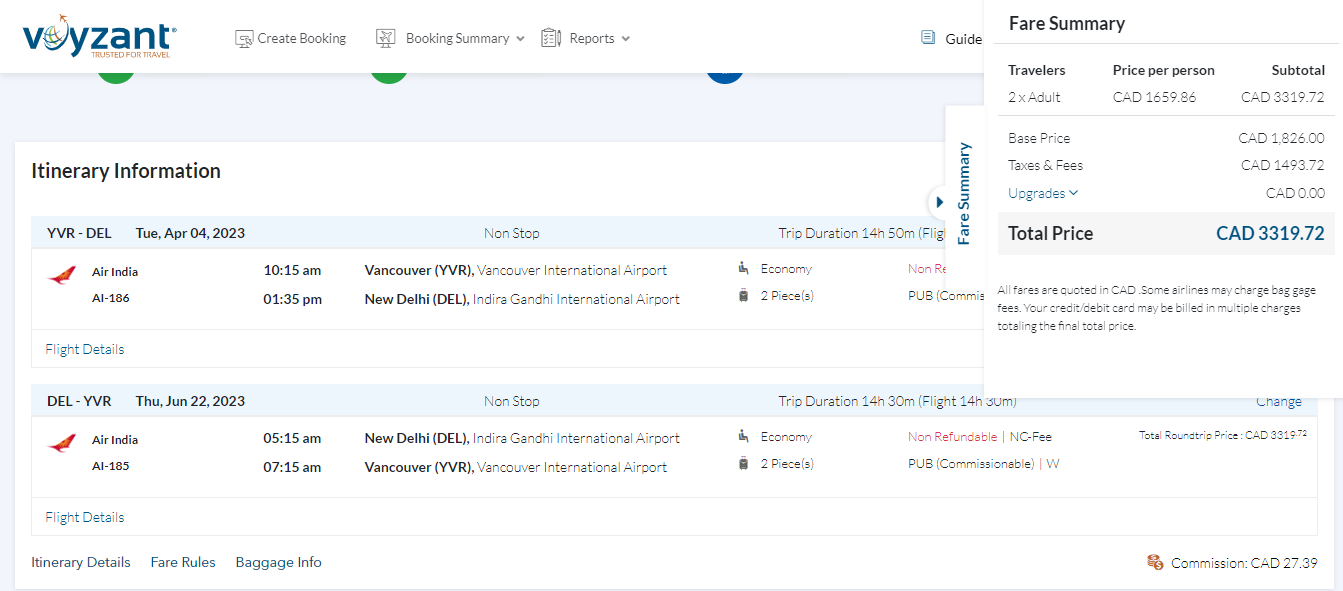The image size is (1343, 591).
Task: Show Flight Details for YVR - DEL flight
Action: pos(85,349)
